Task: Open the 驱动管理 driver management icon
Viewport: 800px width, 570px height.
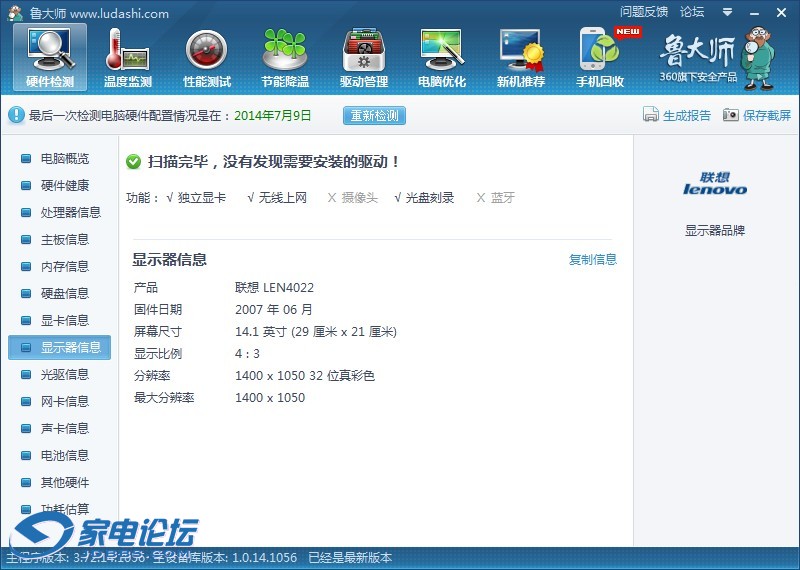Action: (x=364, y=56)
